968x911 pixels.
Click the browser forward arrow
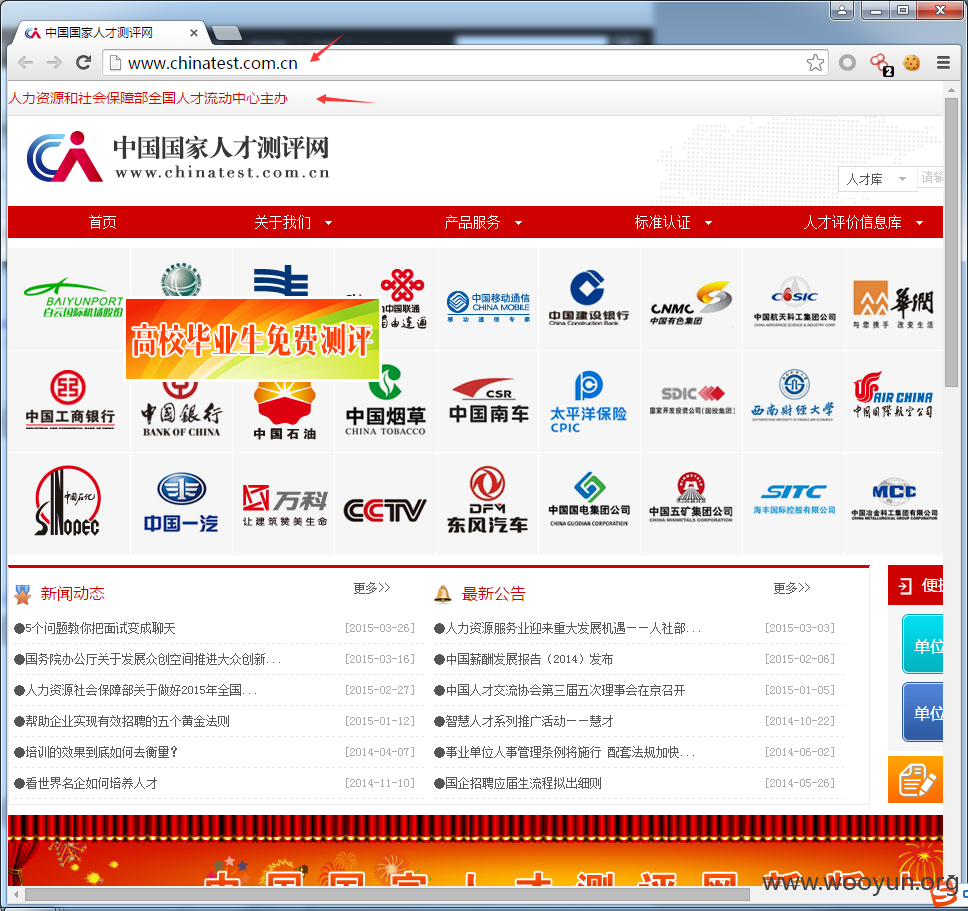[x=54, y=62]
